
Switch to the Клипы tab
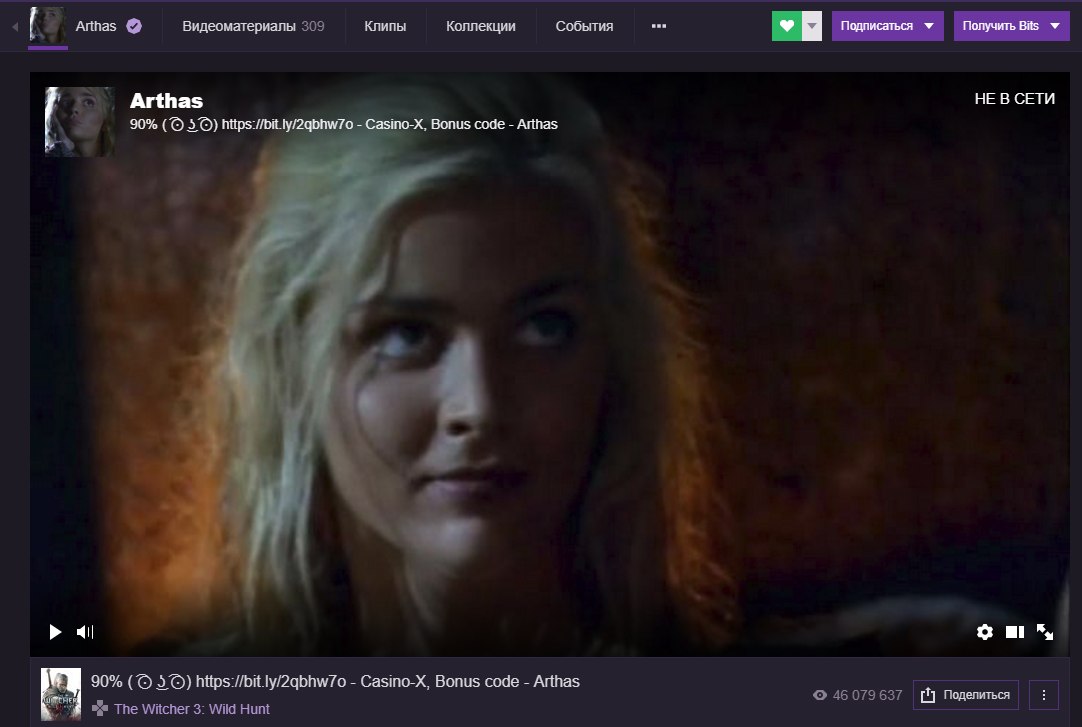pos(385,26)
